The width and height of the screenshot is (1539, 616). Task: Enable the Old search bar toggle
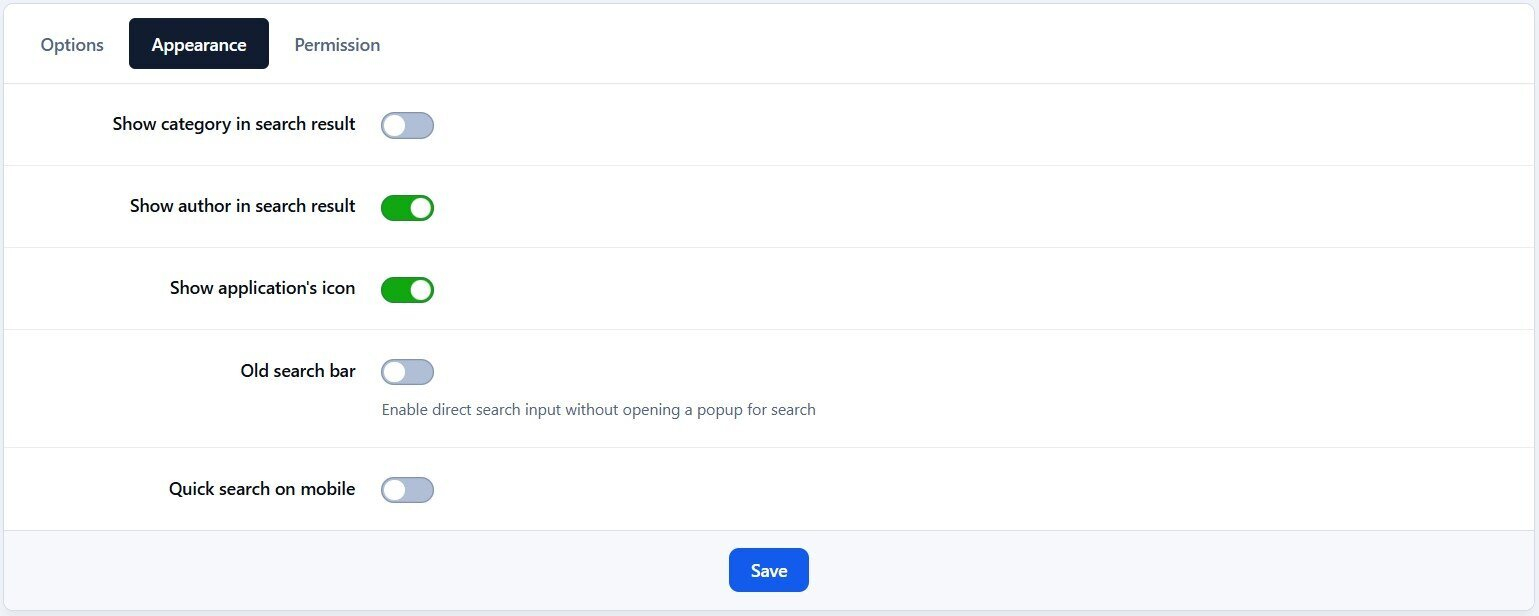coord(407,372)
